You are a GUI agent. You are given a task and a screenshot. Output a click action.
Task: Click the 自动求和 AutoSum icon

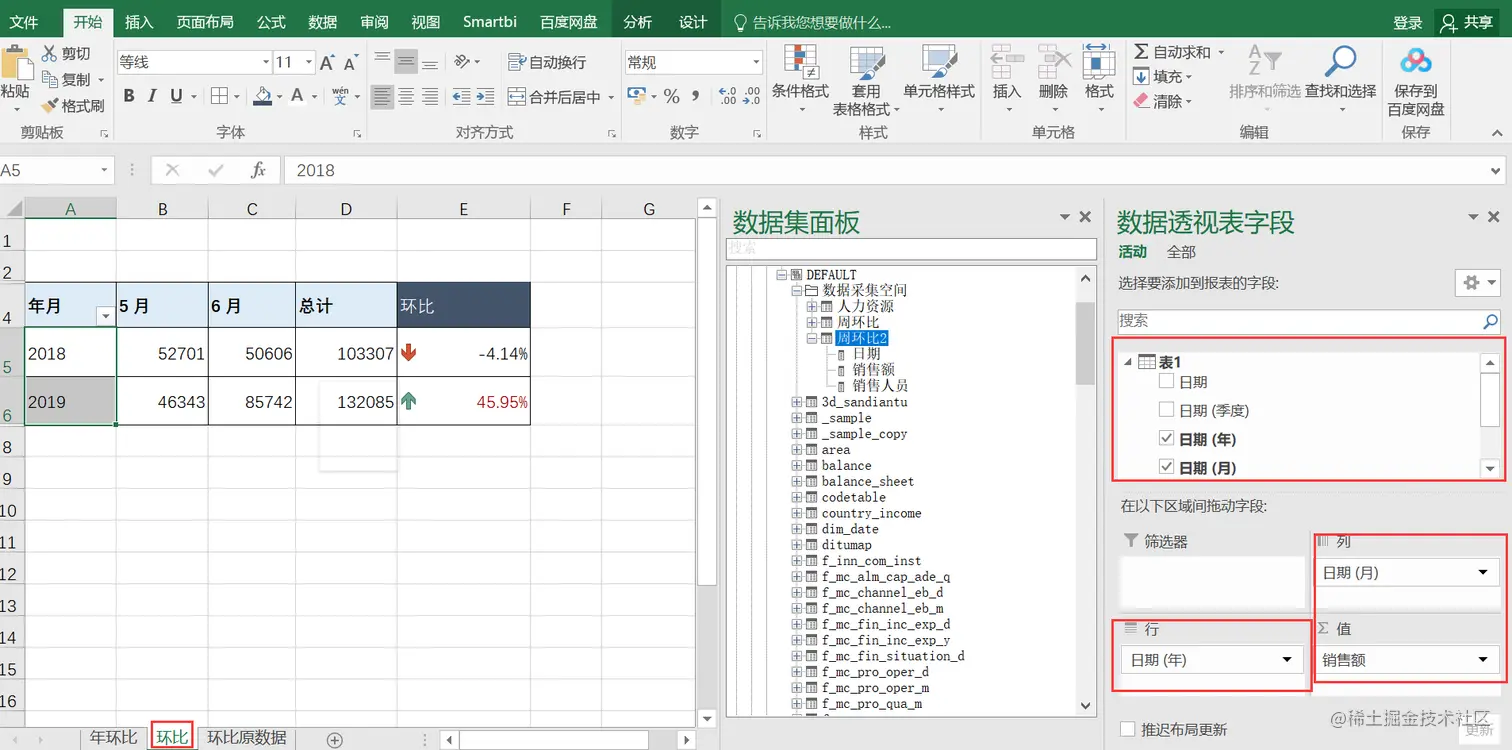click(1142, 53)
